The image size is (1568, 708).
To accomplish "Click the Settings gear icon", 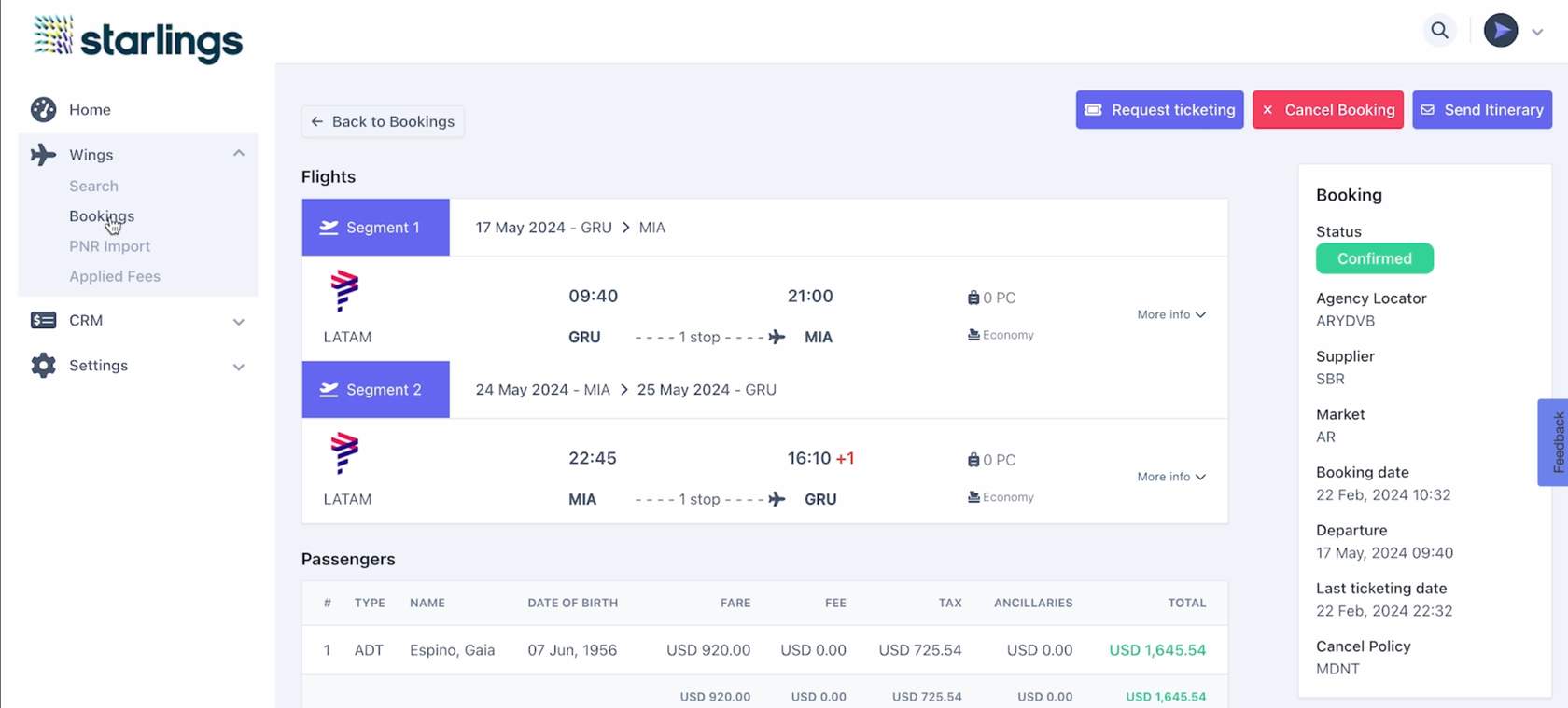I will pos(43,365).
